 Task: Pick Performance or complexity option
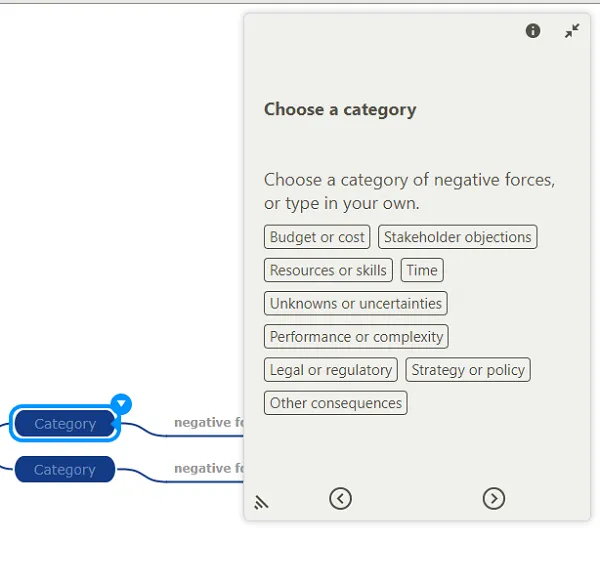coord(356,337)
